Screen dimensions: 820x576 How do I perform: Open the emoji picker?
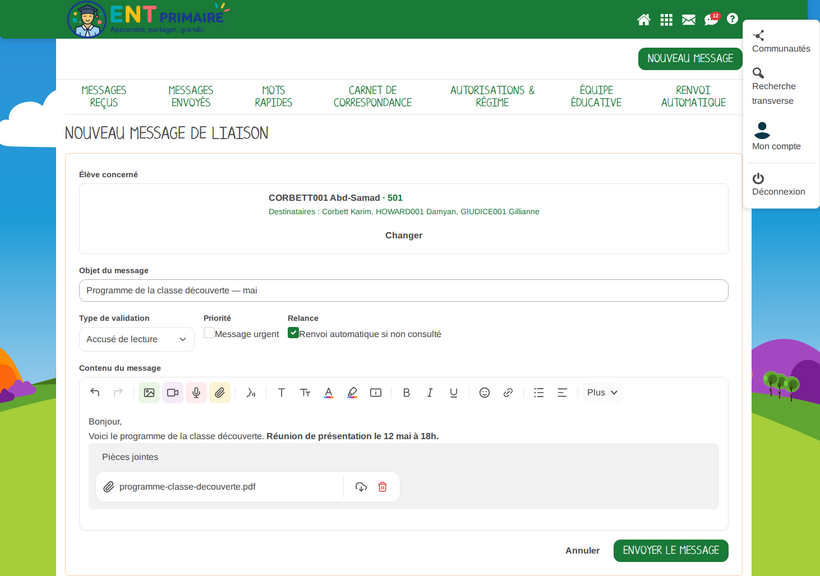(x=484, y=392)
